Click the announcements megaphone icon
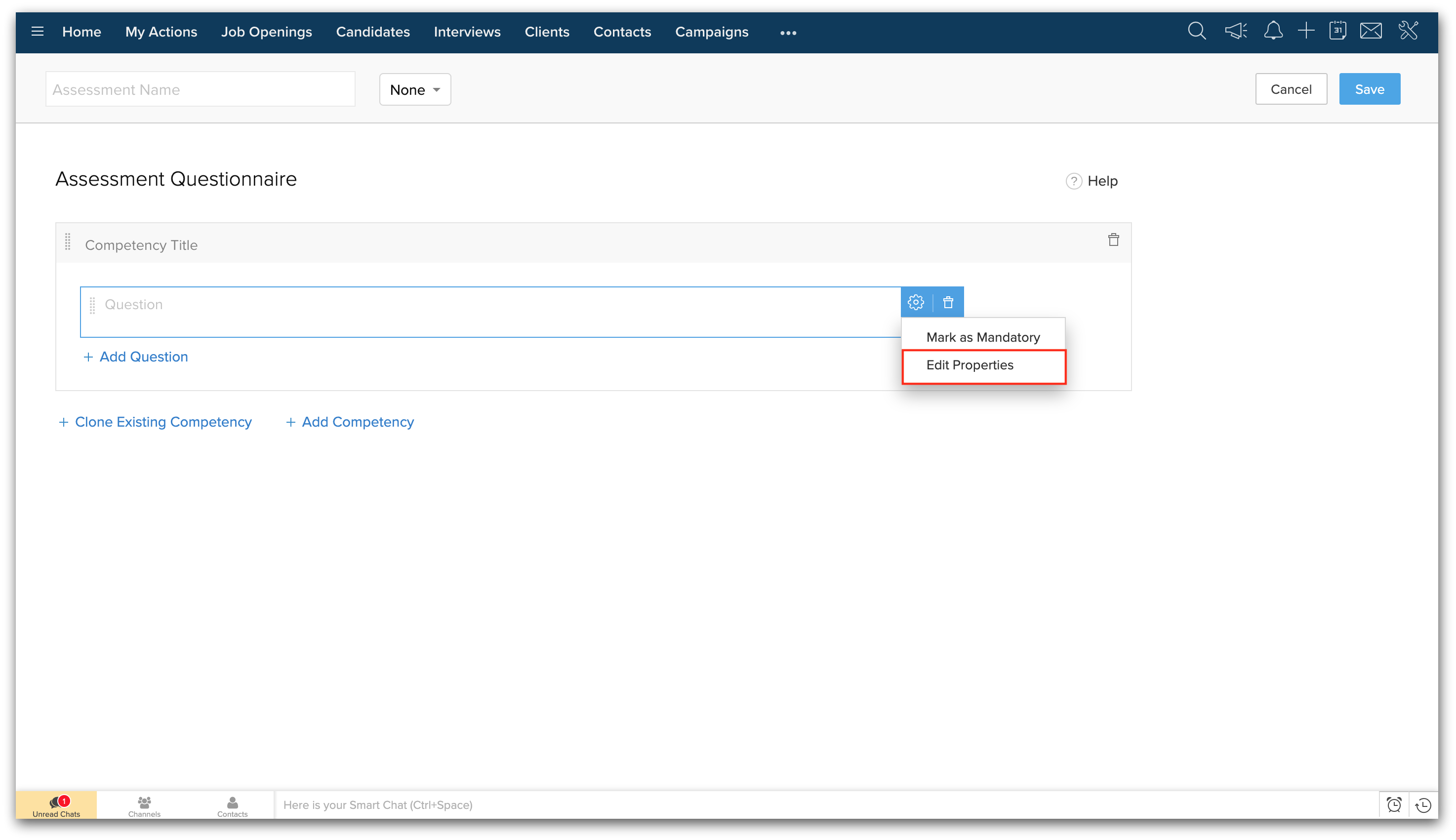Viewport: 1456px width, 840px height. coord(1236,31)
